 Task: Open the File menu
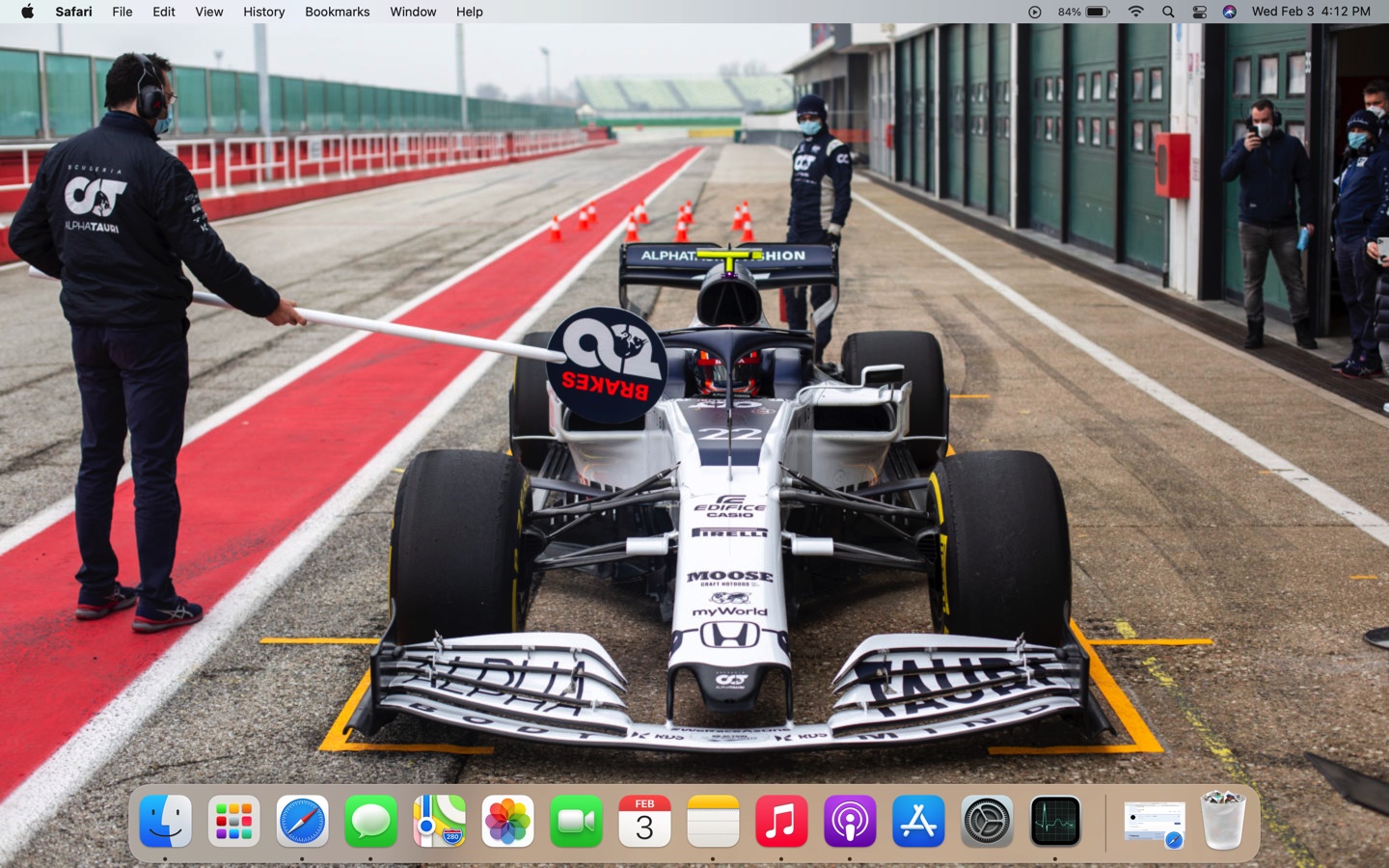tap(123, 12)
